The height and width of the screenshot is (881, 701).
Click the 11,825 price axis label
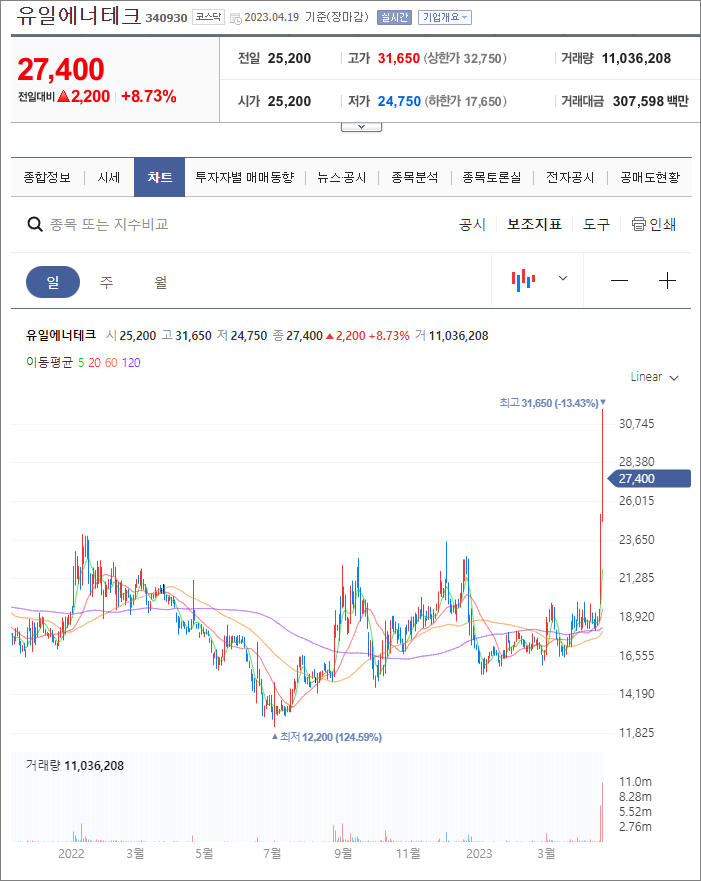(636, 733)
